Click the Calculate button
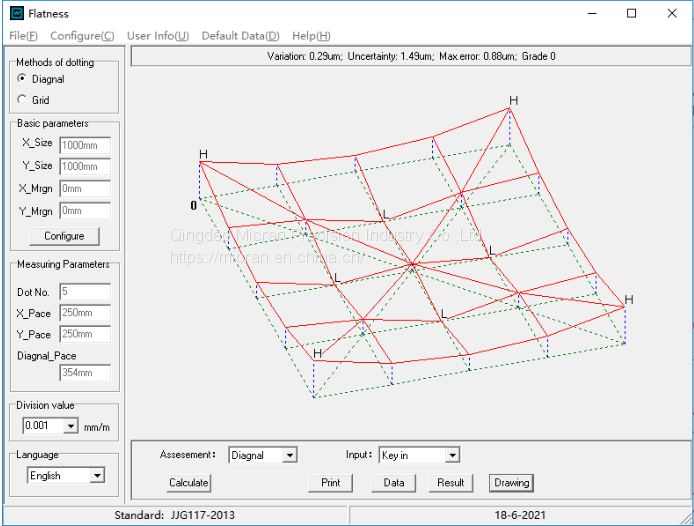 point(188,483)
